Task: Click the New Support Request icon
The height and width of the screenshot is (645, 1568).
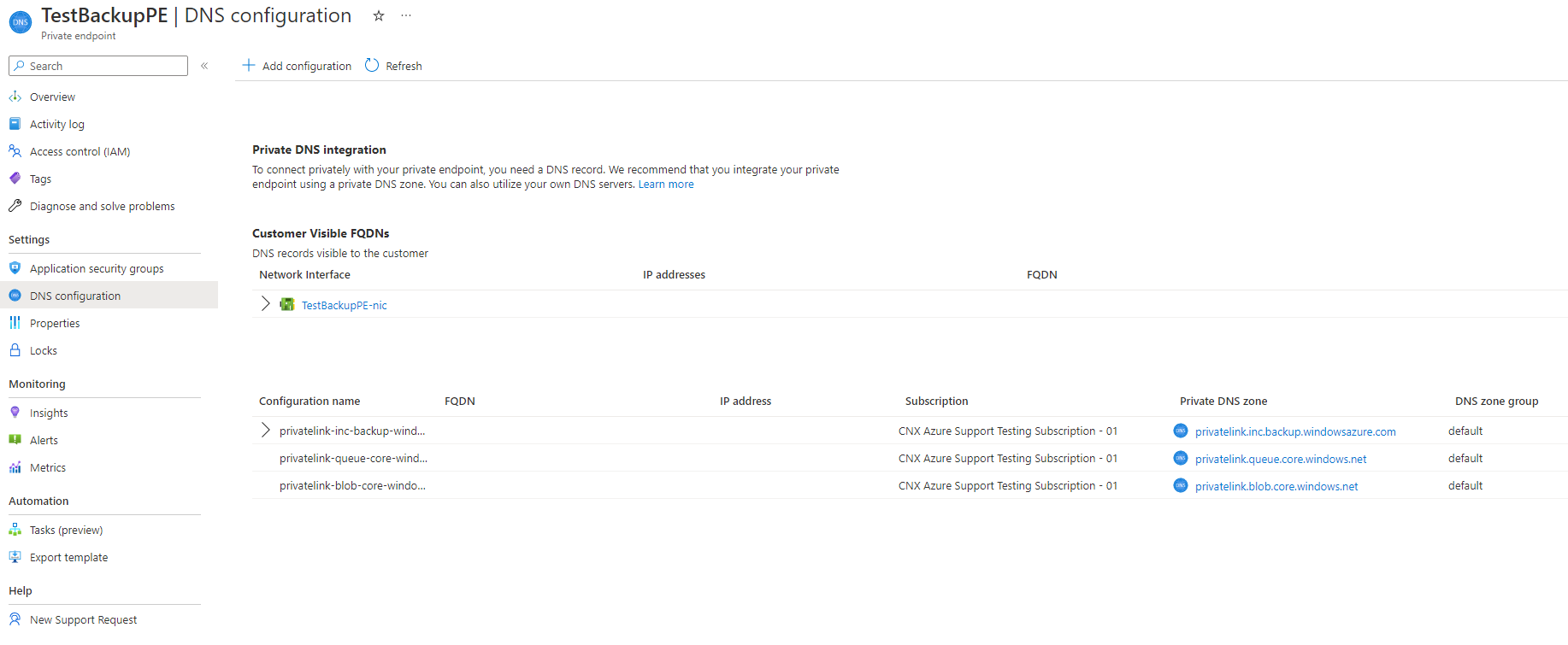Action: coord(15,619)
